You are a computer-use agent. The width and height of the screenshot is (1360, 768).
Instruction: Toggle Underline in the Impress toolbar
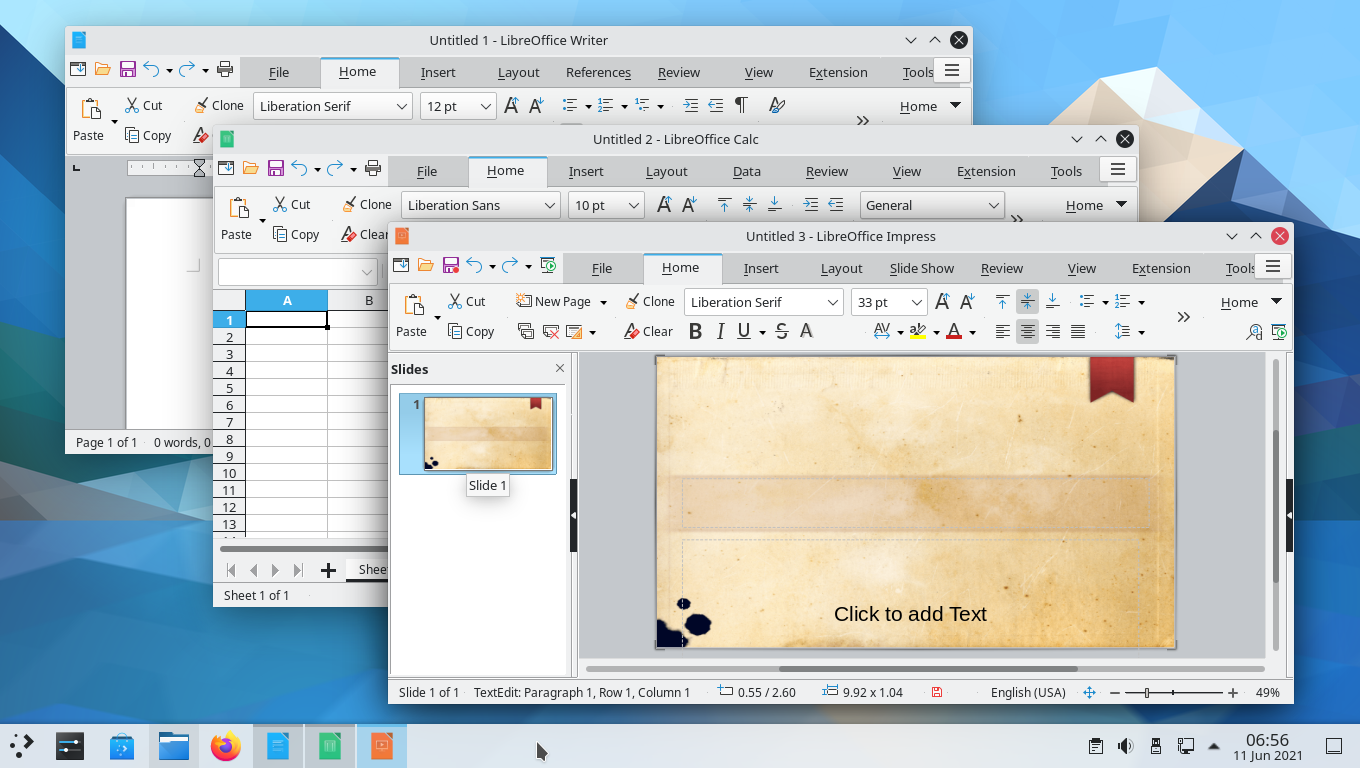tap(744, 331)
